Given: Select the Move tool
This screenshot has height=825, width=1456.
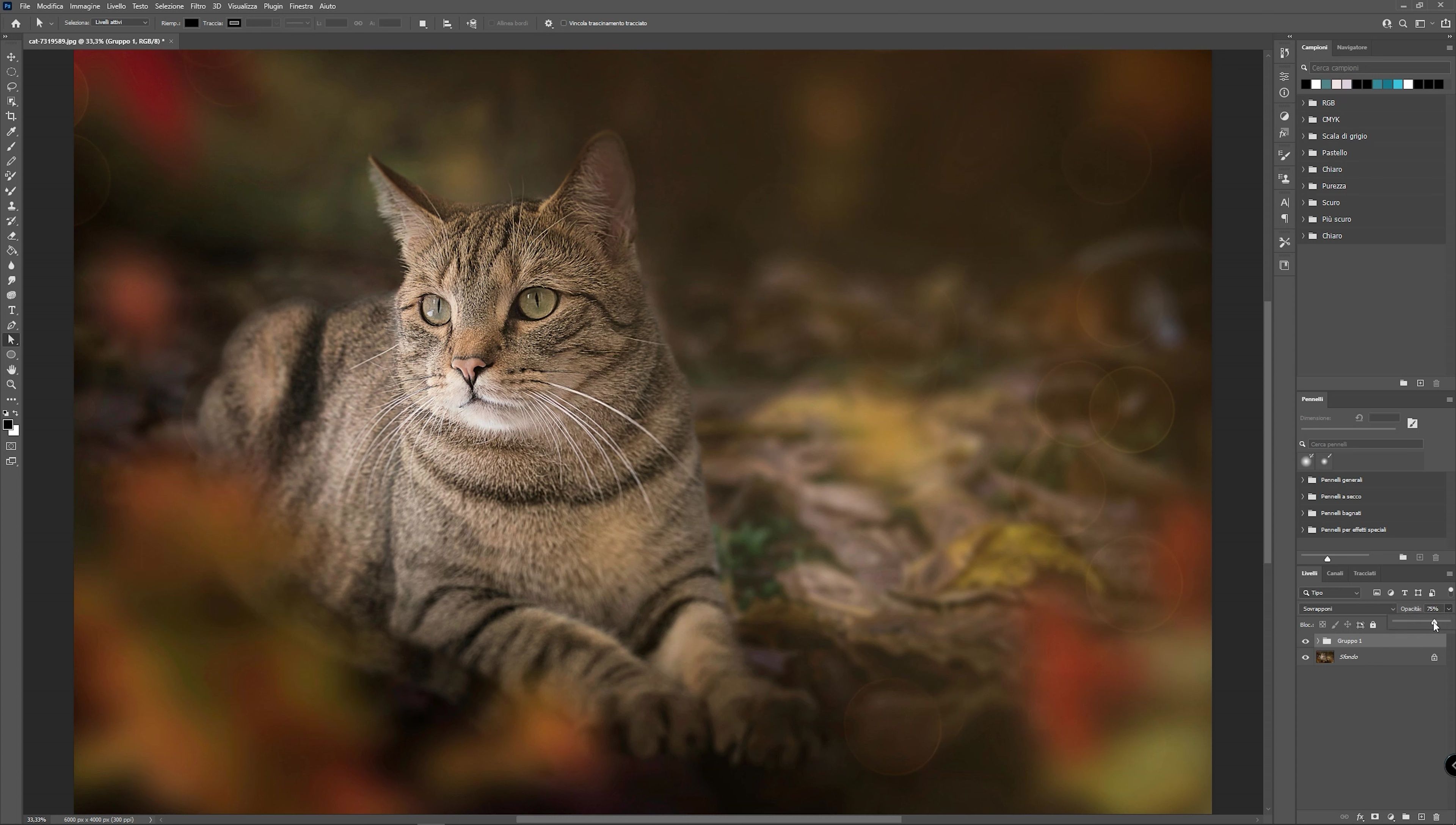Looking at the screenshot, I should click(11, 57).
